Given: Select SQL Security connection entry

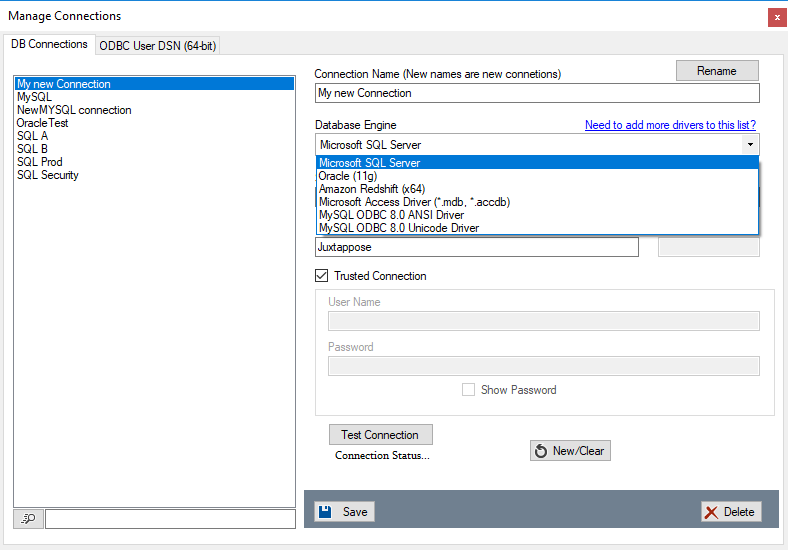Looking at the screenshot, I should pos(47,175).
